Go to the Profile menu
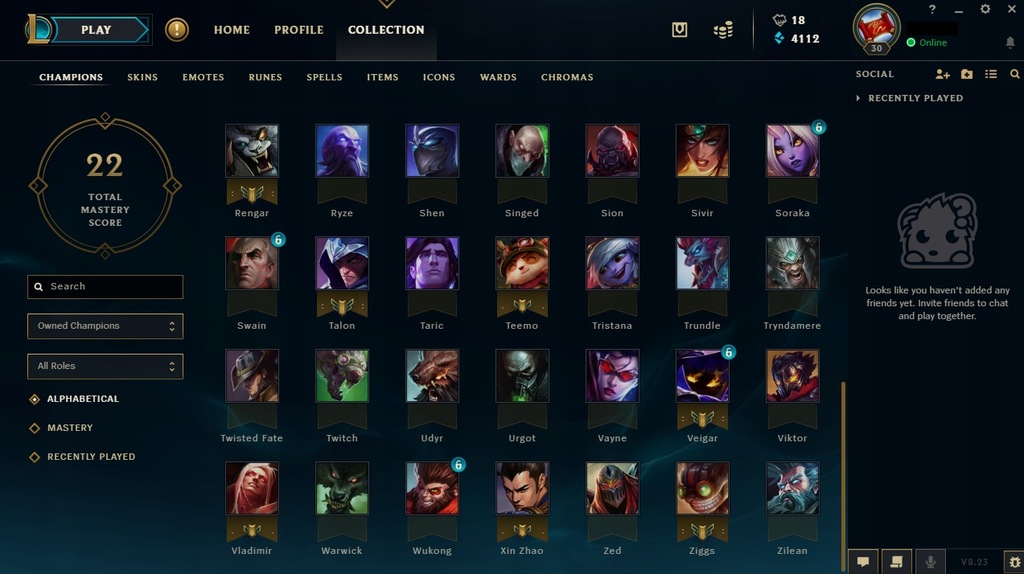1024x574 pixels. [298, 29]
